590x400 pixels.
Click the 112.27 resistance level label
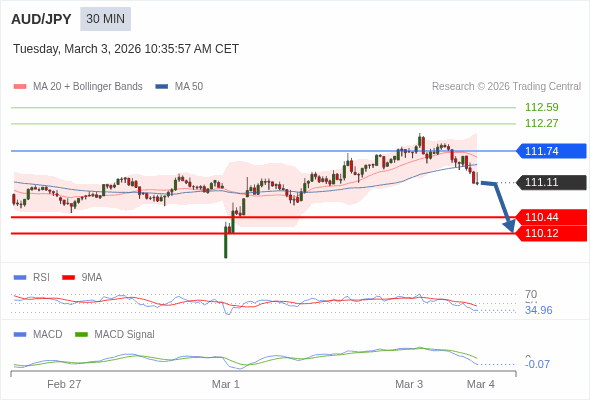542,123
